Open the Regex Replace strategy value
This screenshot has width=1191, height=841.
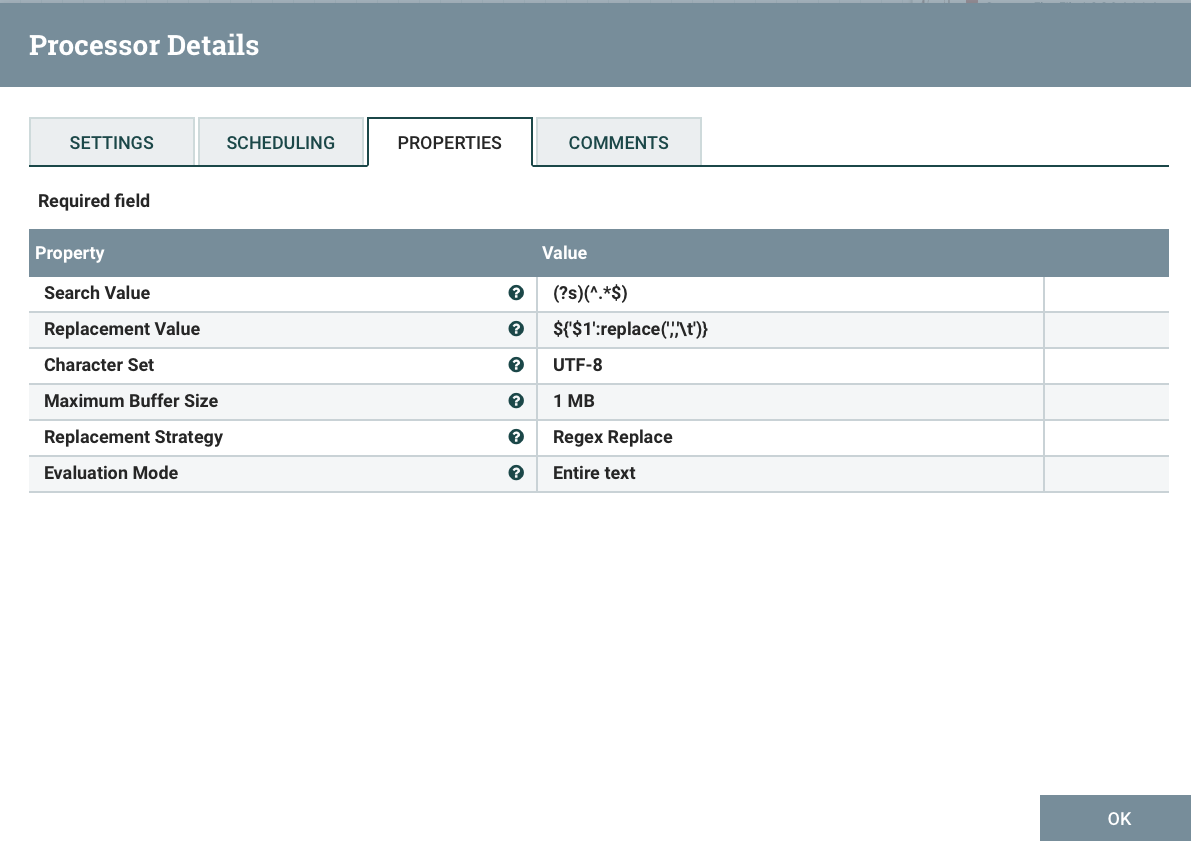click(789, 437)
